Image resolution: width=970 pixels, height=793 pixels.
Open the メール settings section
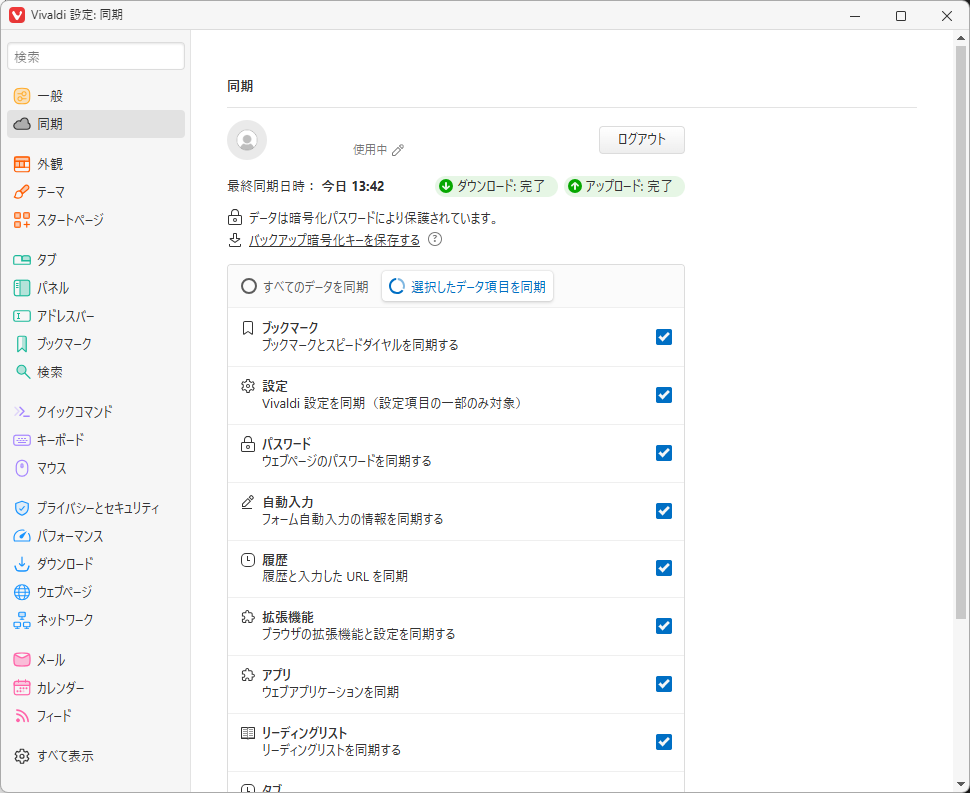tap(96, 659)
